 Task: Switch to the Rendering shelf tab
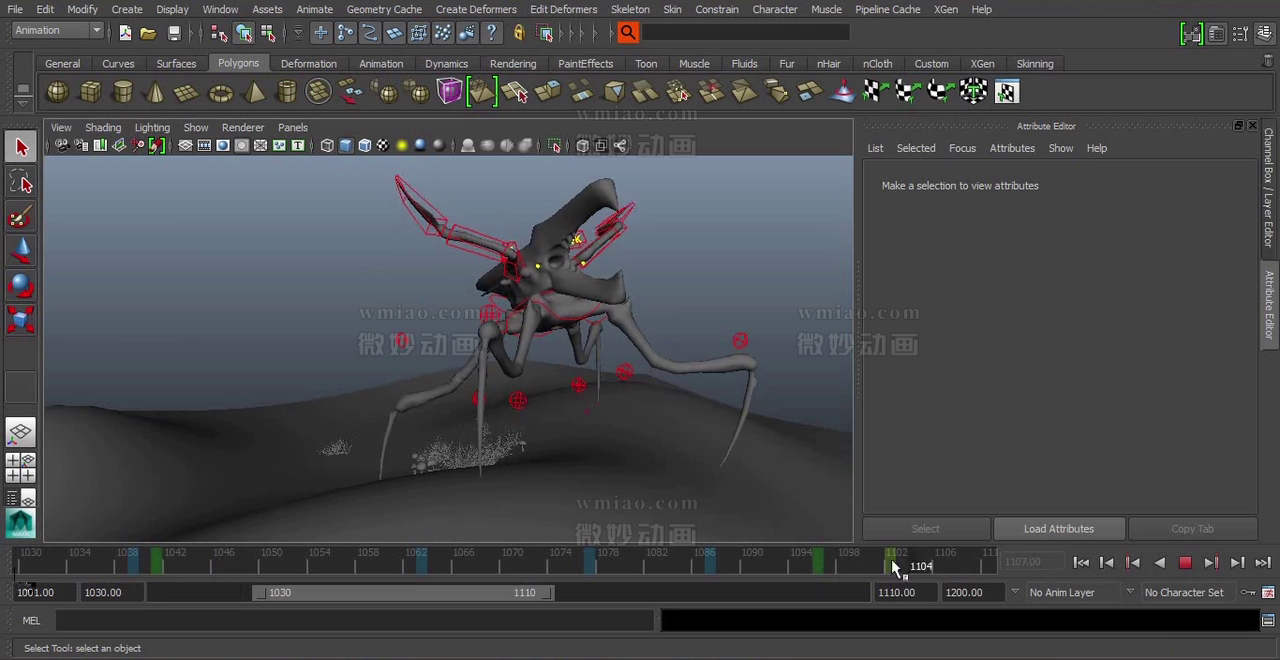click(513, 64)
